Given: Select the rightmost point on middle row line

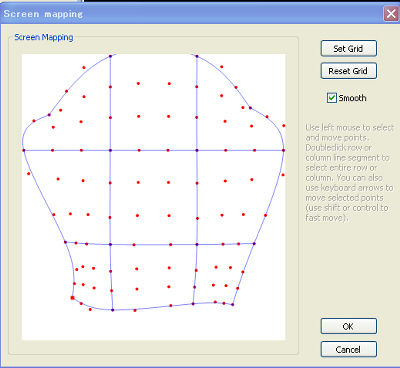Looking at the screenshot, I should click(283, 150).
